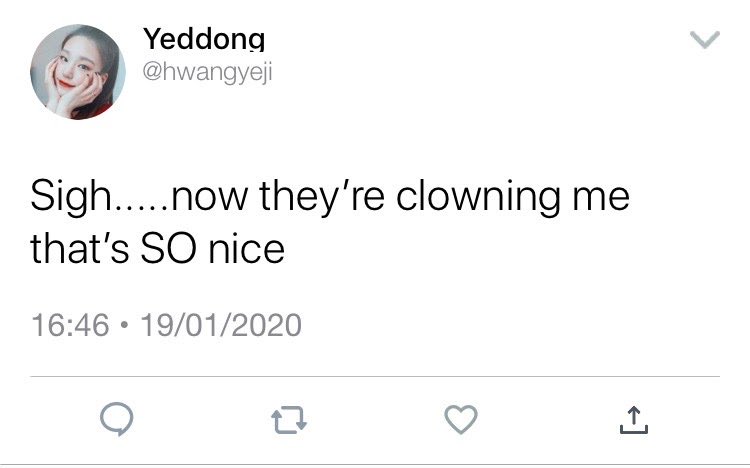The width and height of the screenshot is (750, 468).
Task: Select the second line reading that's SO nice
Action: click(x=158, y=249)
